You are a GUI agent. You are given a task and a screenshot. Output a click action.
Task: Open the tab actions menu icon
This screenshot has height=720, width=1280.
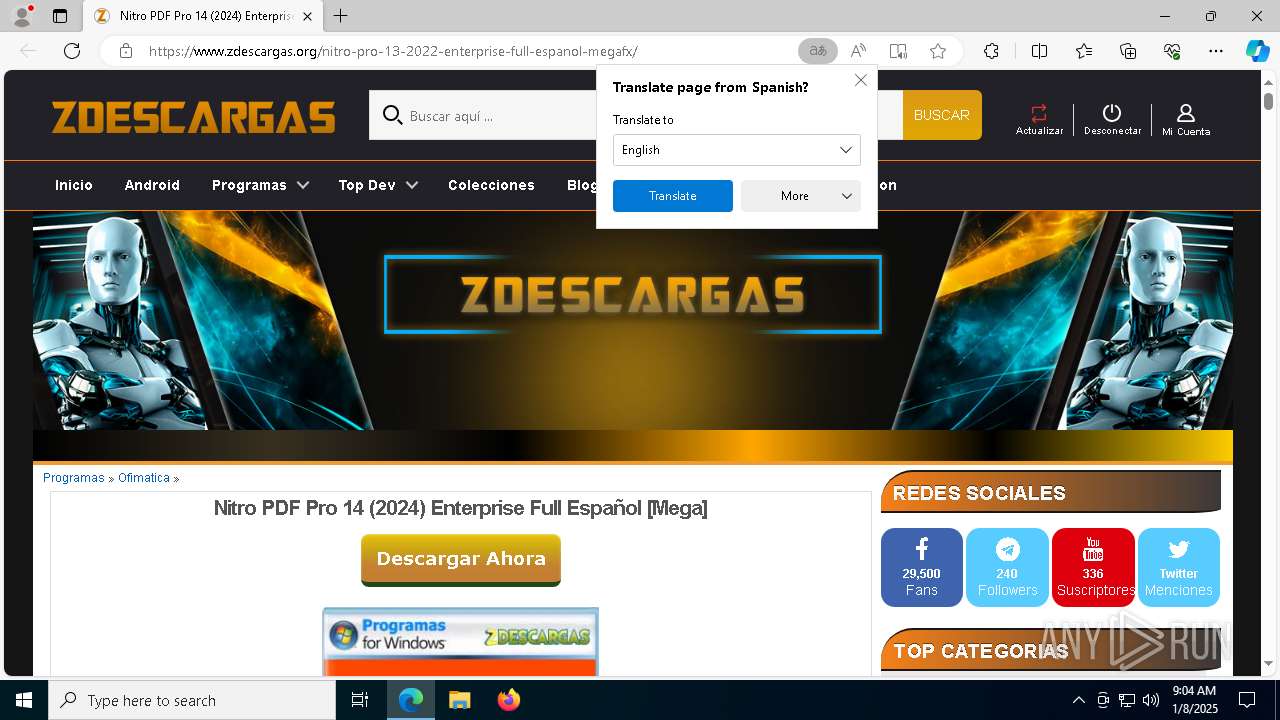60,16
